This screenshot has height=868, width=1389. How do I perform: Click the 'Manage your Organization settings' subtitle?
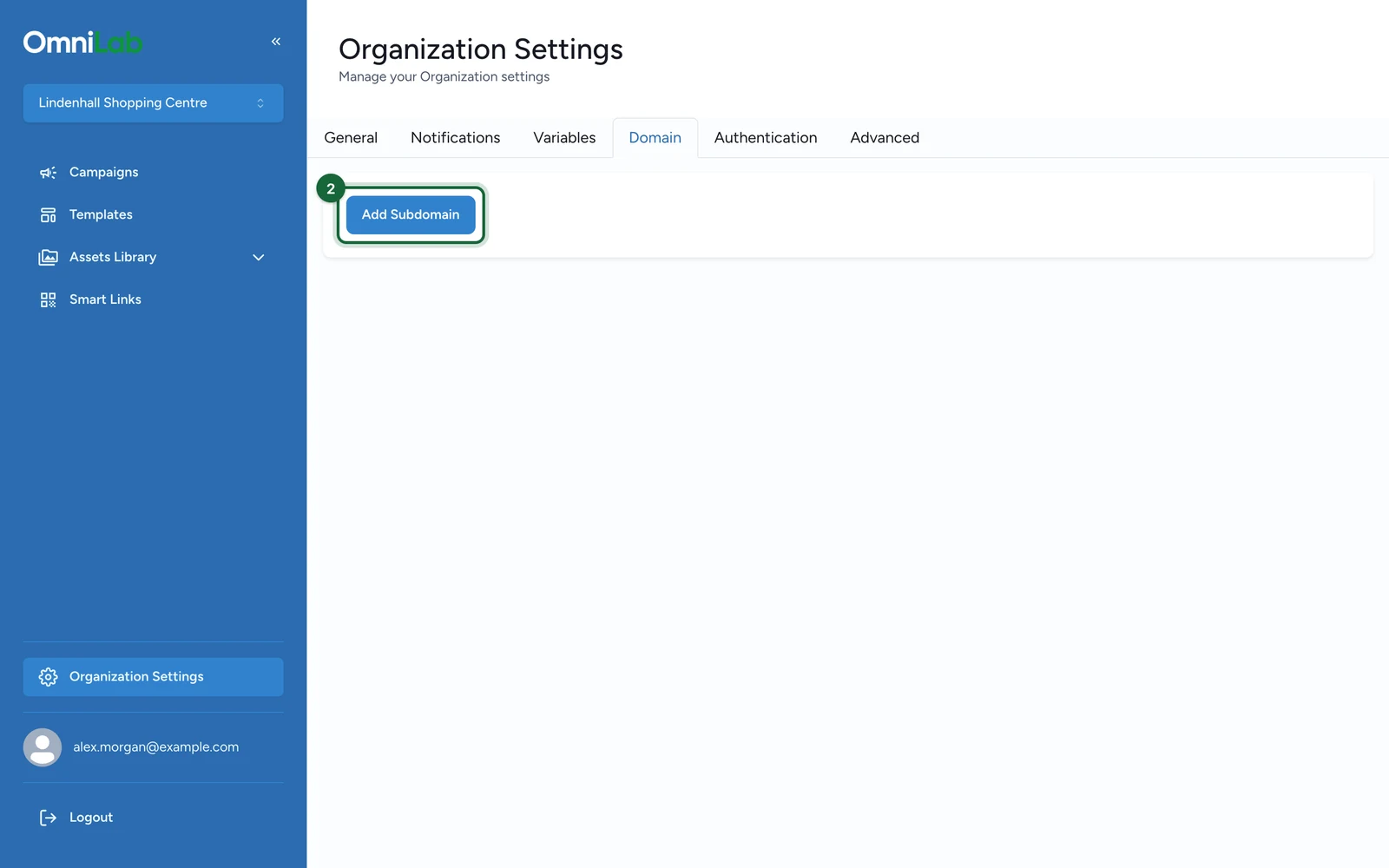click(444, 77)
